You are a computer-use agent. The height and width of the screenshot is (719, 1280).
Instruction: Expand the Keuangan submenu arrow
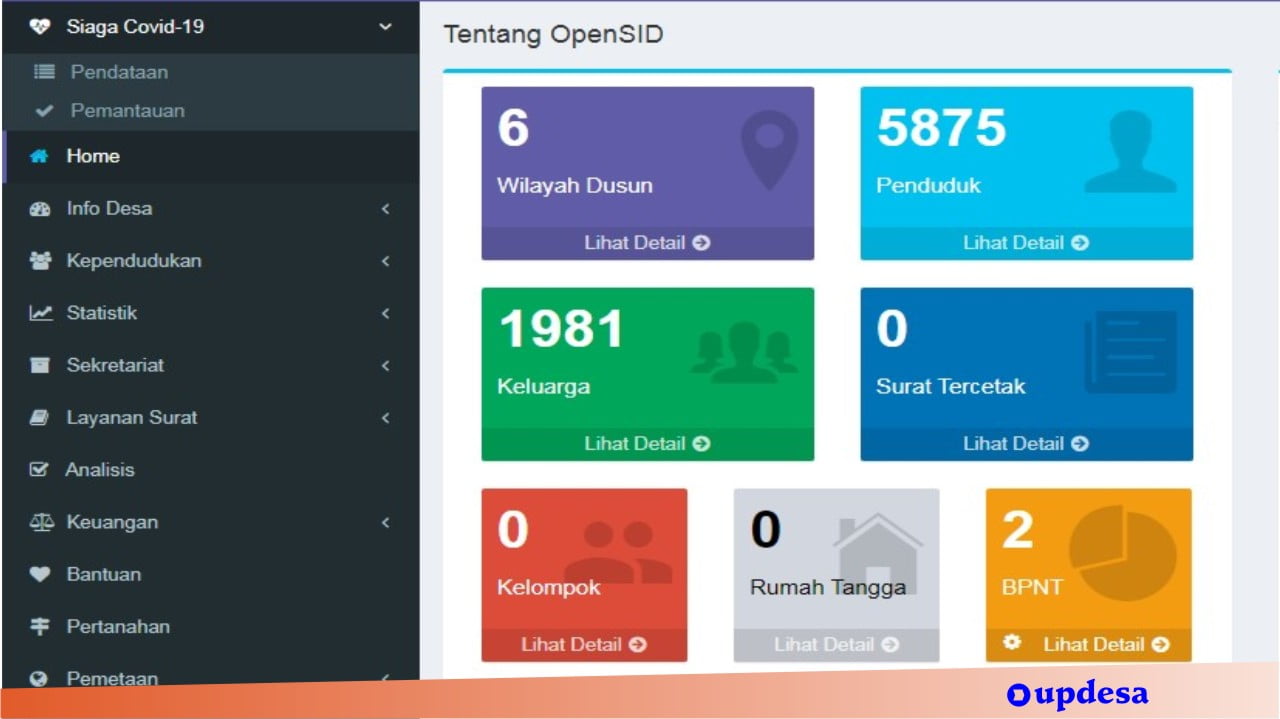385,522
